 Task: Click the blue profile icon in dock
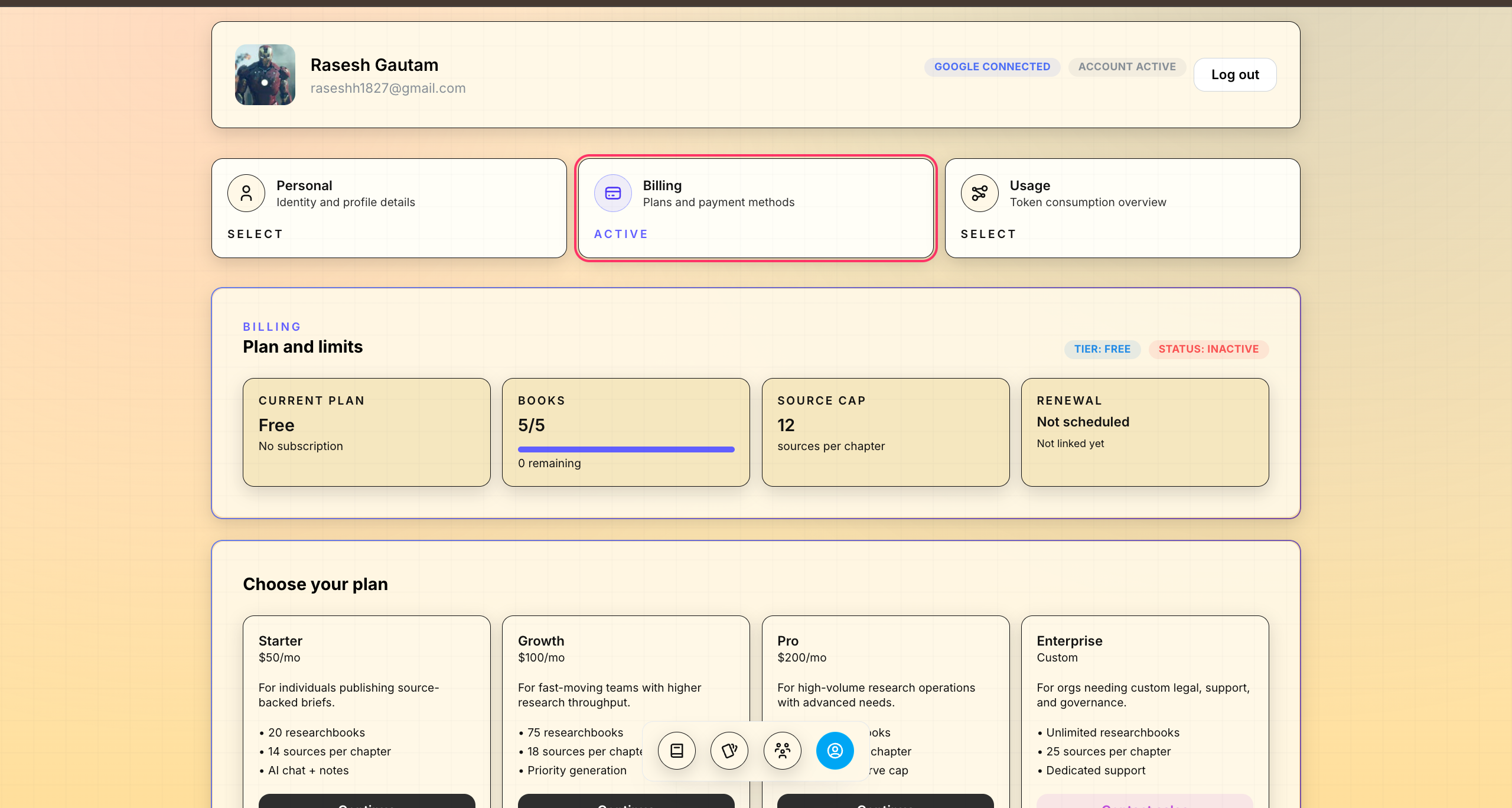click(835, 751)
